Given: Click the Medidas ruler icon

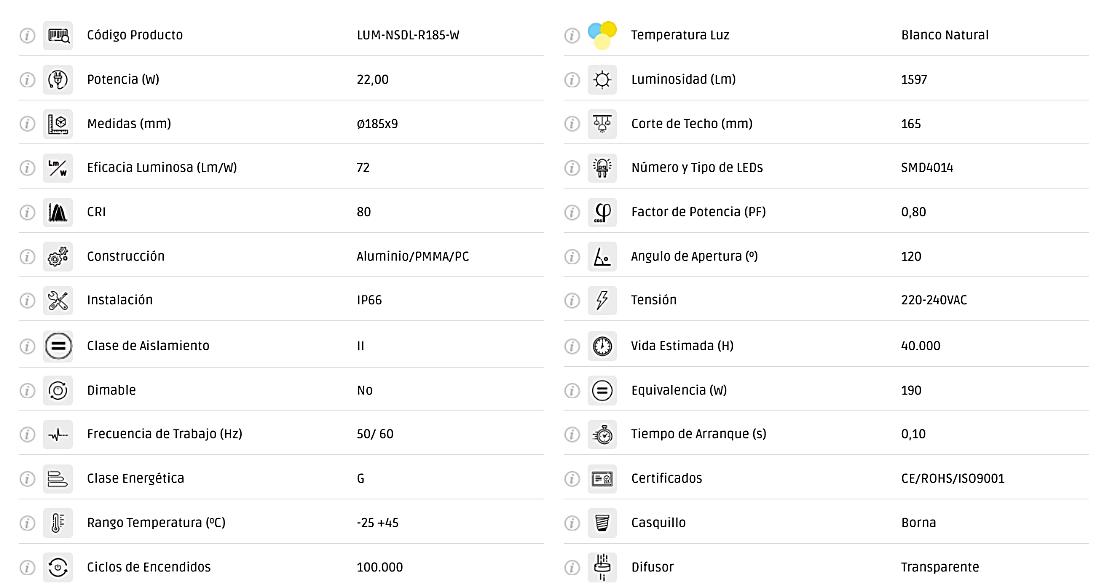Looking at the screenshot, I should tap(58, 124).
